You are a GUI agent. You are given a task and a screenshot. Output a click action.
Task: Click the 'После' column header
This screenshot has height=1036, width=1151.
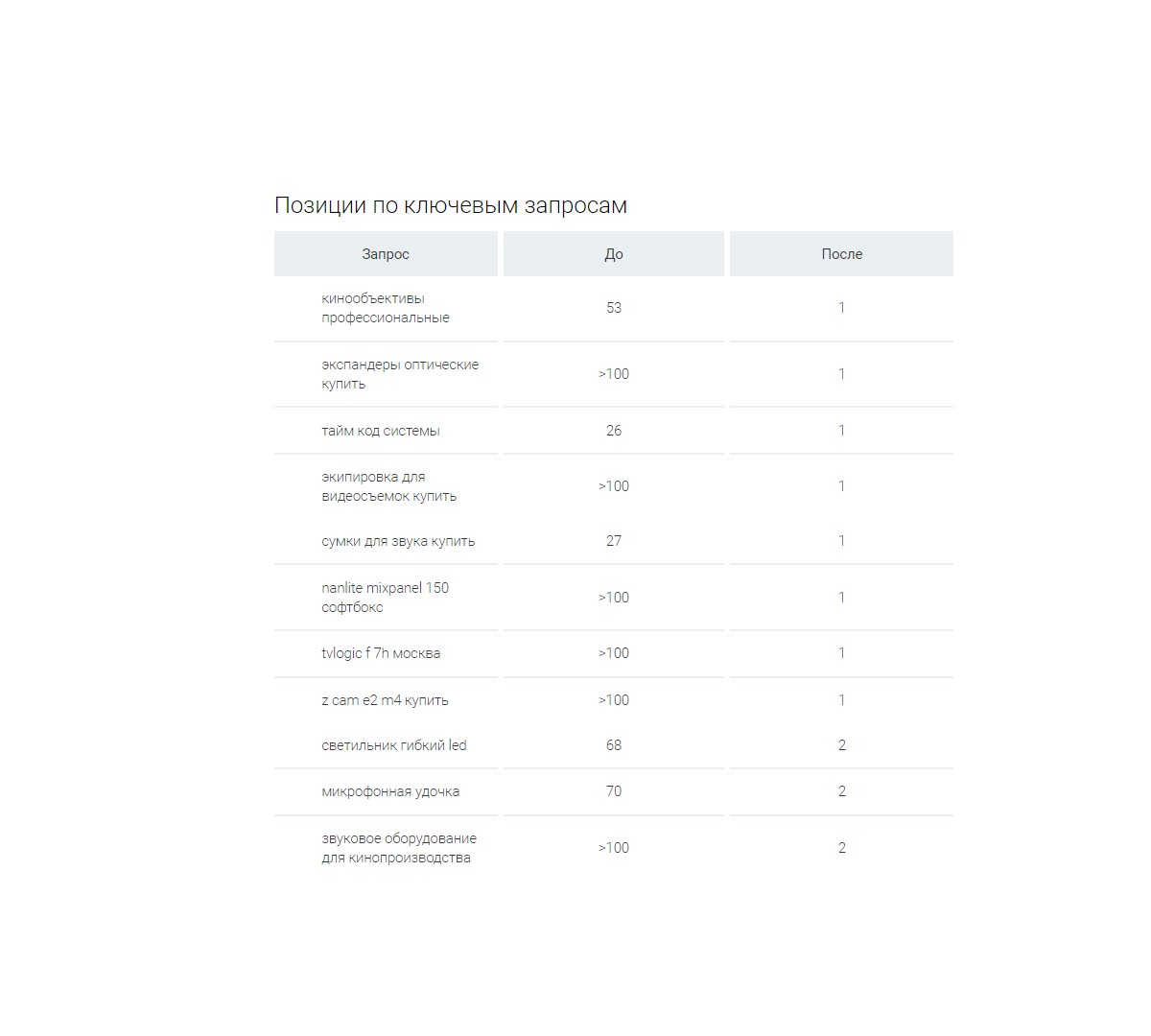(x=841, y=254)
